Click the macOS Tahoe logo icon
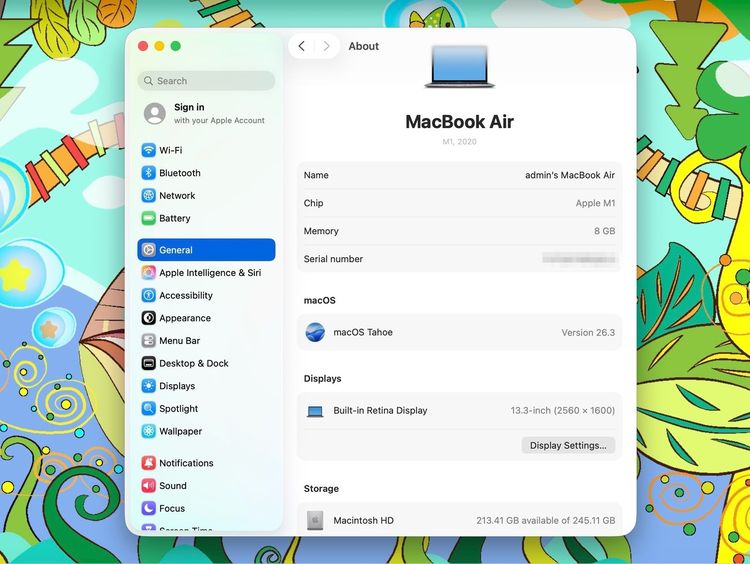This screenshot has height=564, width=750. 315,332
